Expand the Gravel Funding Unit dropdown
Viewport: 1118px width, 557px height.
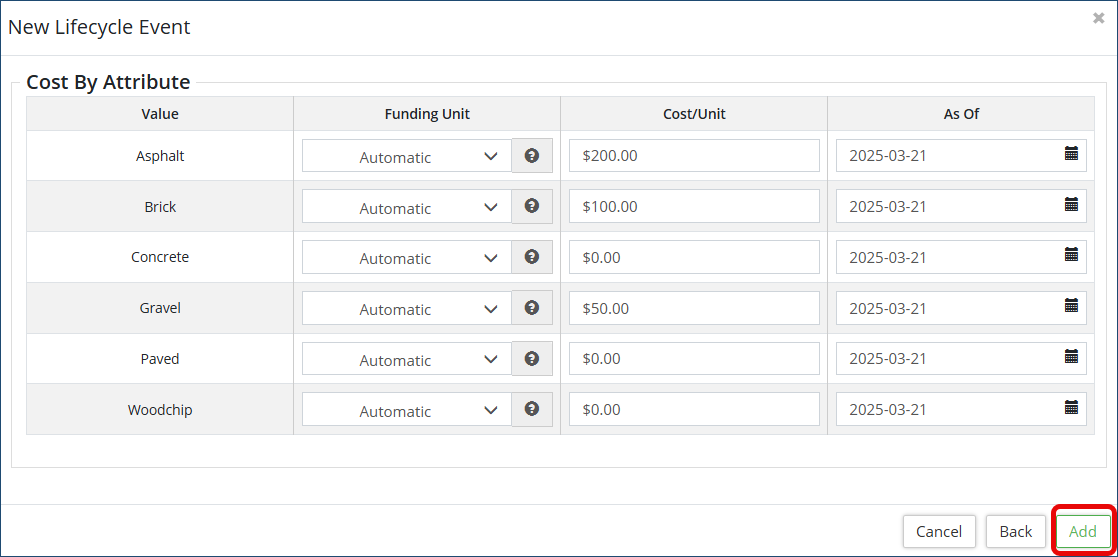tap(406, 308)
